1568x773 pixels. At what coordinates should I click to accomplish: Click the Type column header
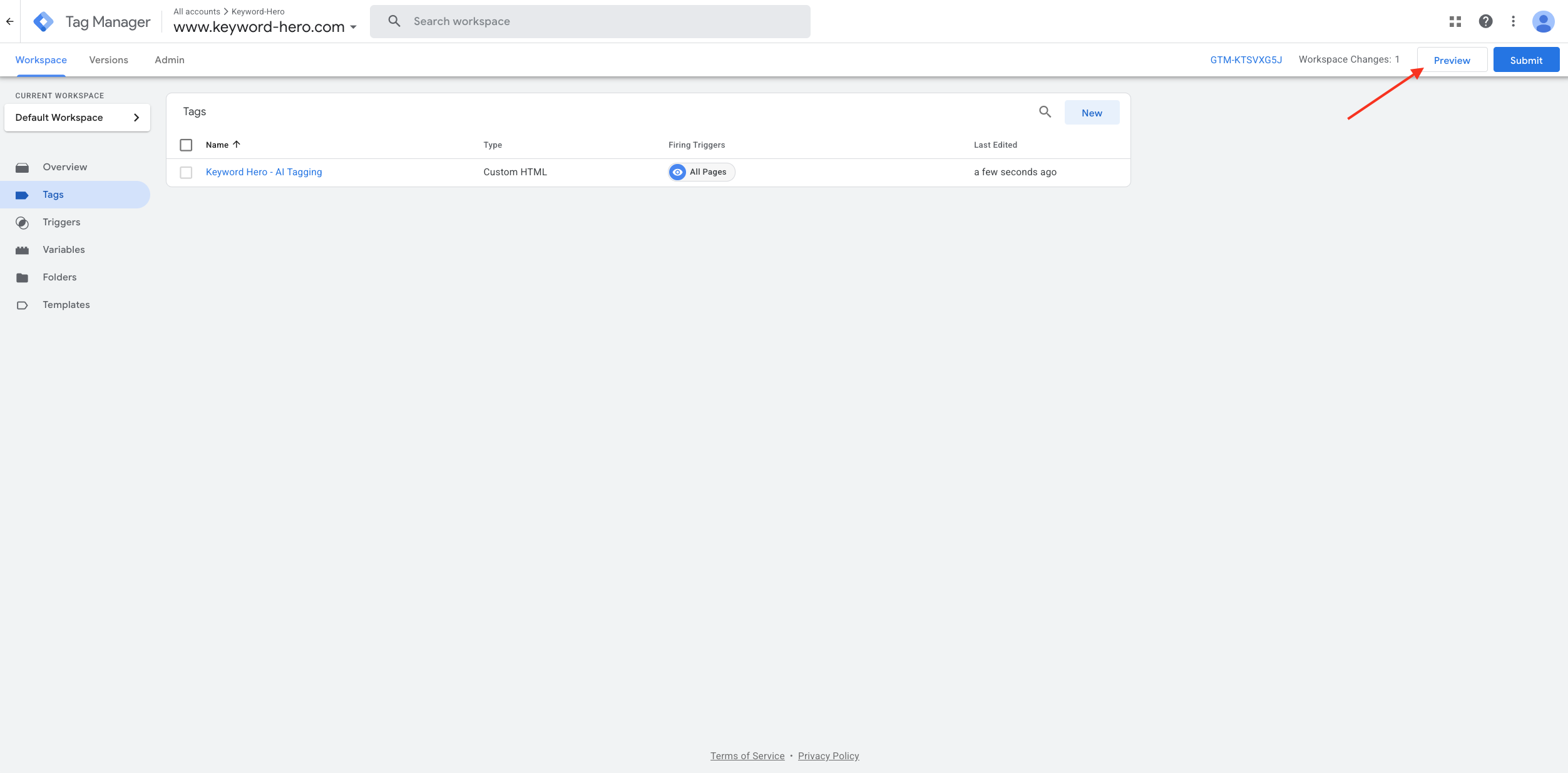(493, 145)
